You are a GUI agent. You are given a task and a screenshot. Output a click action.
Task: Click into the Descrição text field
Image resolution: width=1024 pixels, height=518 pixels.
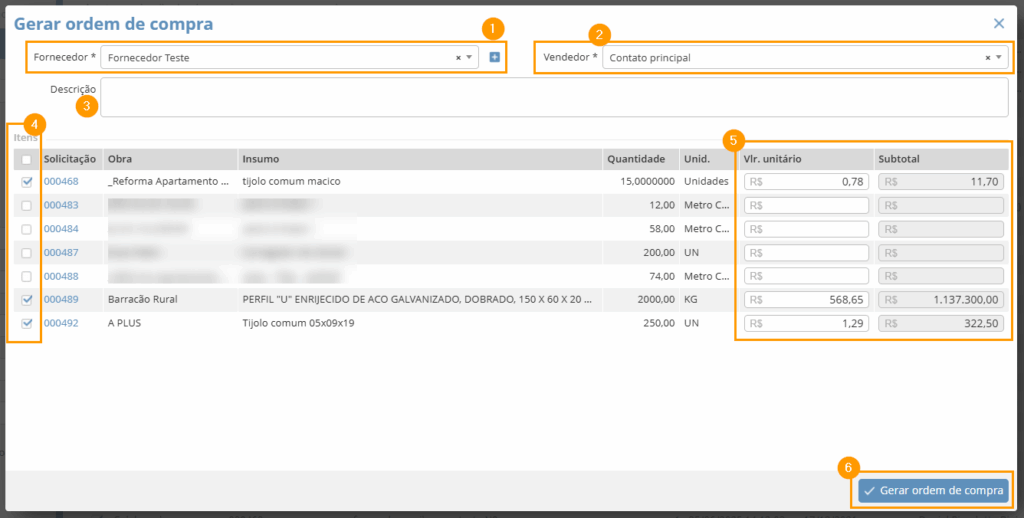554,97
